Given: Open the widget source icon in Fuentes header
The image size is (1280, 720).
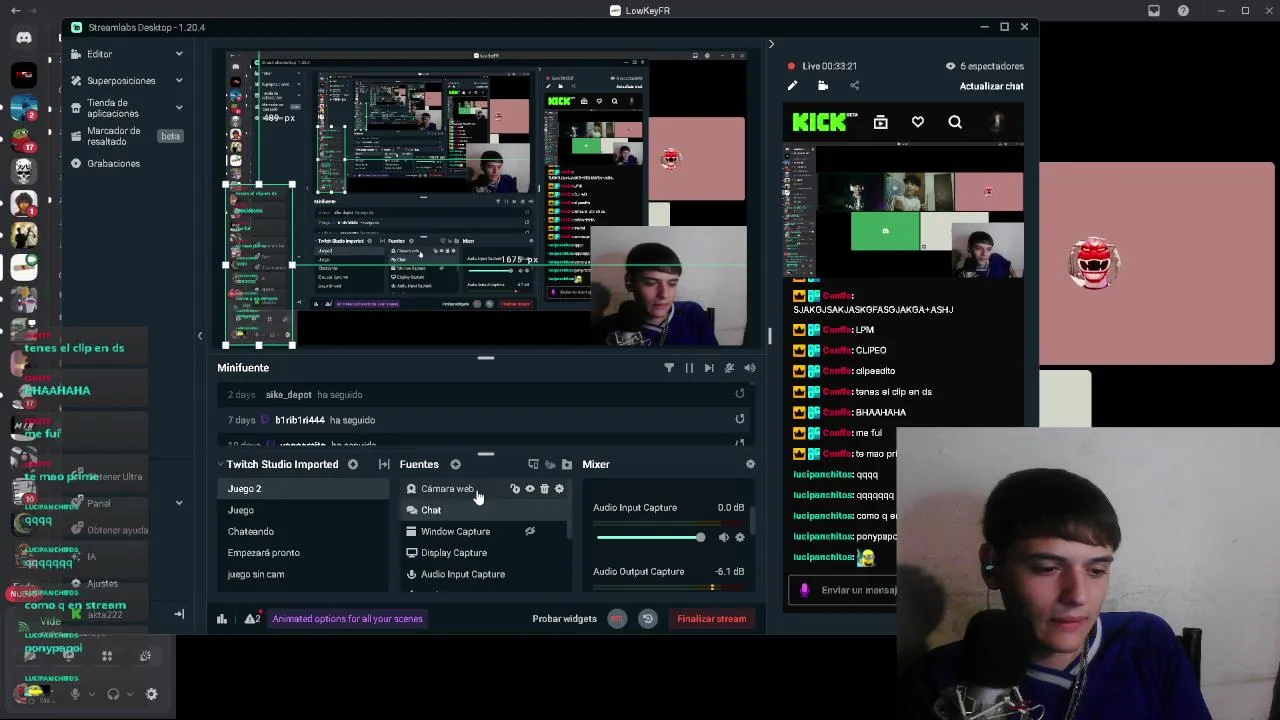Looking at the screenshot, I should click(550, 464).
